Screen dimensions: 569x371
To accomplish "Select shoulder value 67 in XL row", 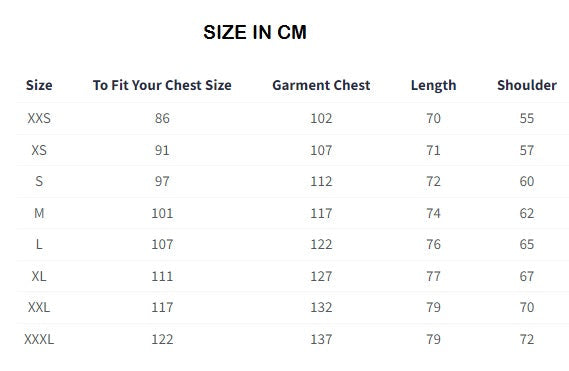I will pos(527,276).
